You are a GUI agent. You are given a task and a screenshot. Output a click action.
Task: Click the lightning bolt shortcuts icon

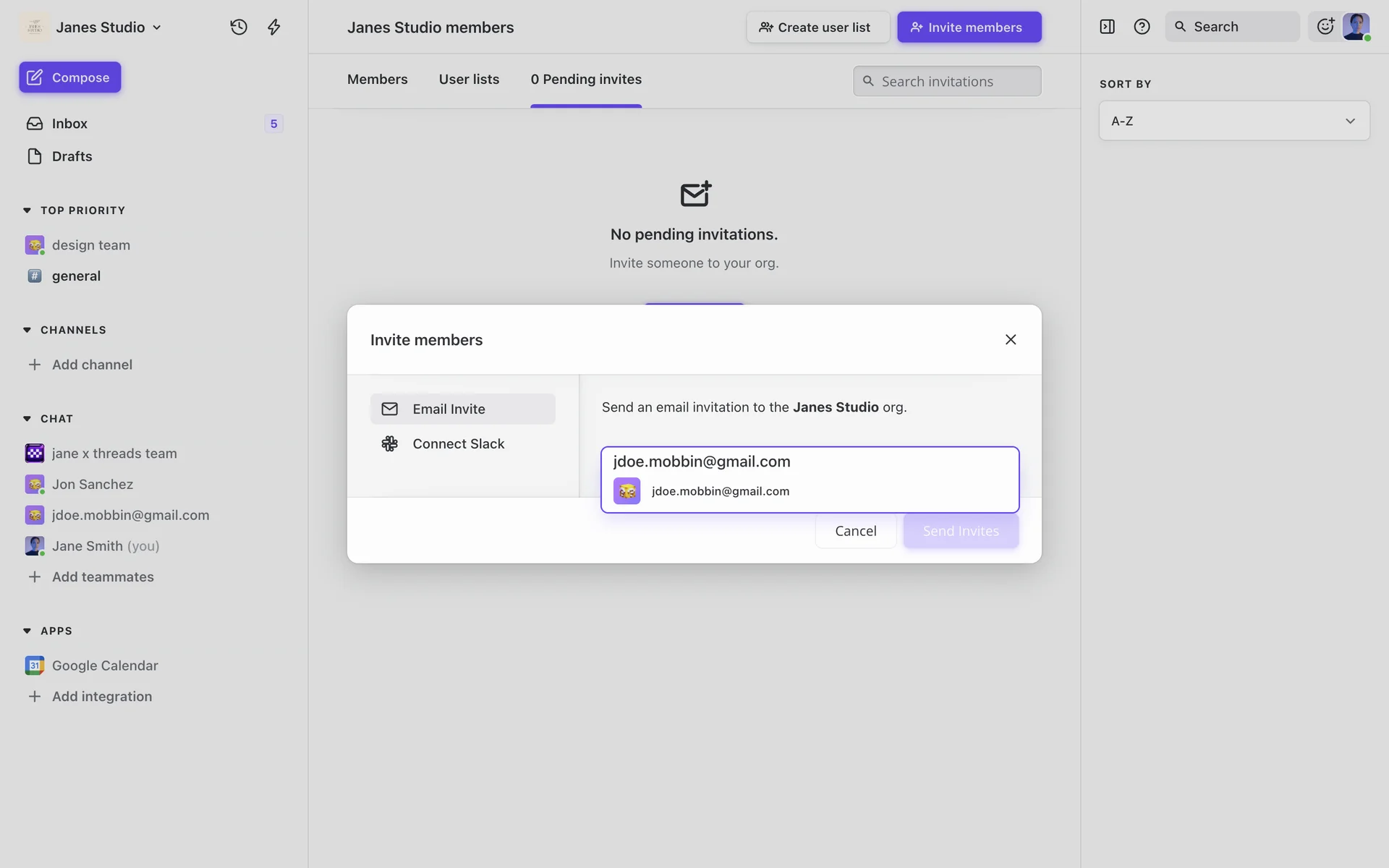(274, 27)
